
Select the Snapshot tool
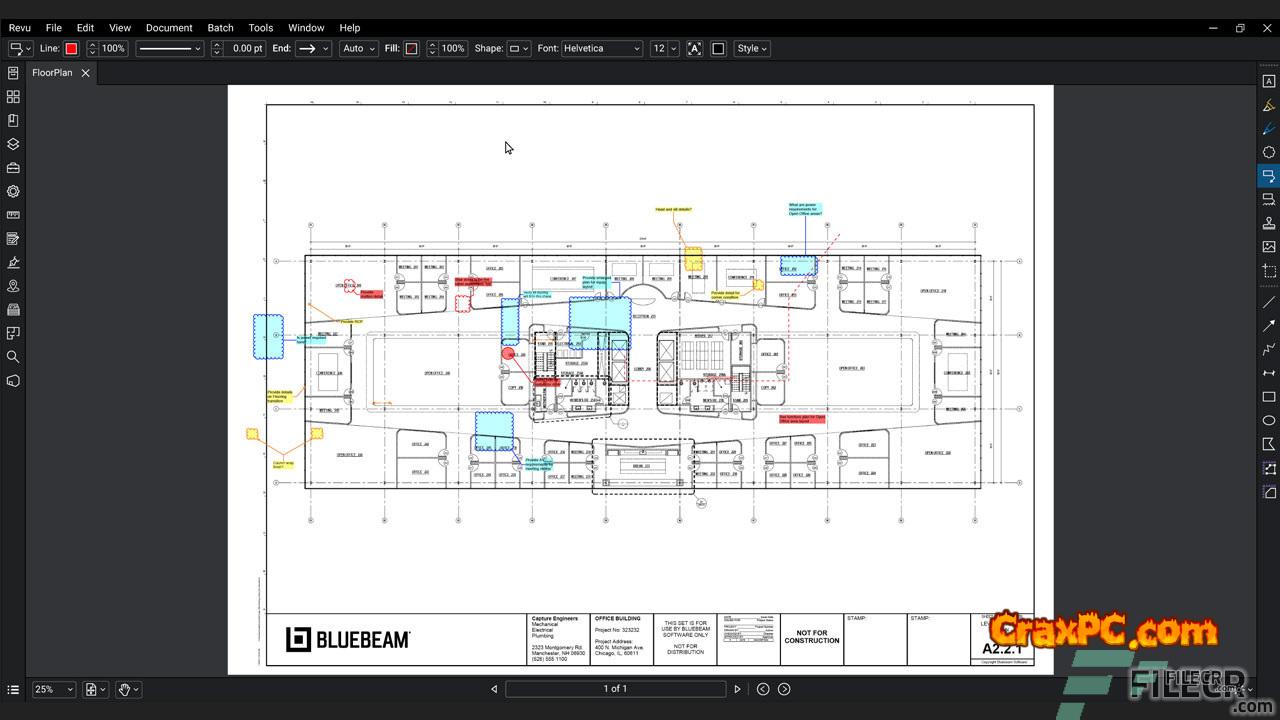1269,271
